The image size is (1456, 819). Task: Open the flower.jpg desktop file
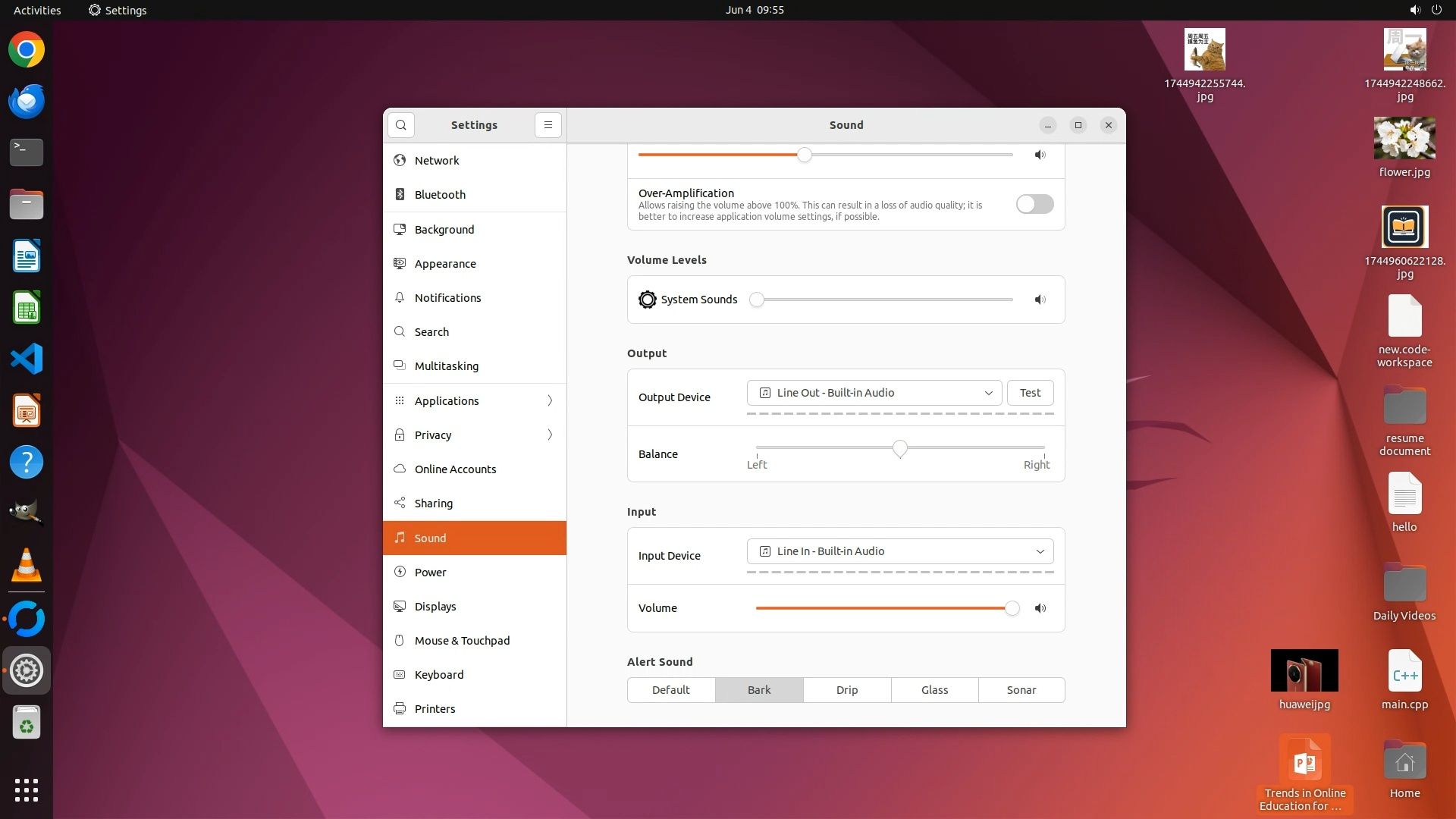point(1404,140)
